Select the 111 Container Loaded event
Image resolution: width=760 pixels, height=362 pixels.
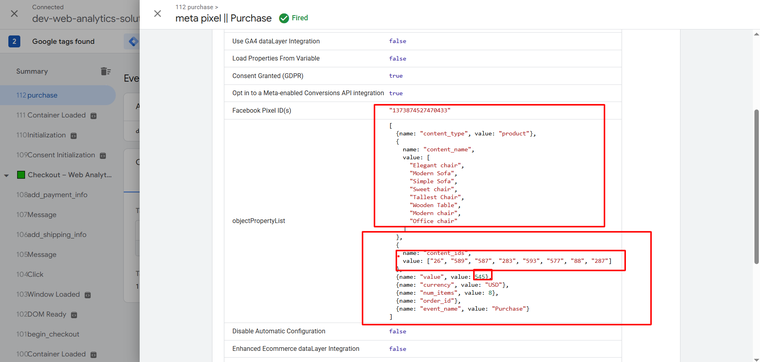[x=58, y=115]
